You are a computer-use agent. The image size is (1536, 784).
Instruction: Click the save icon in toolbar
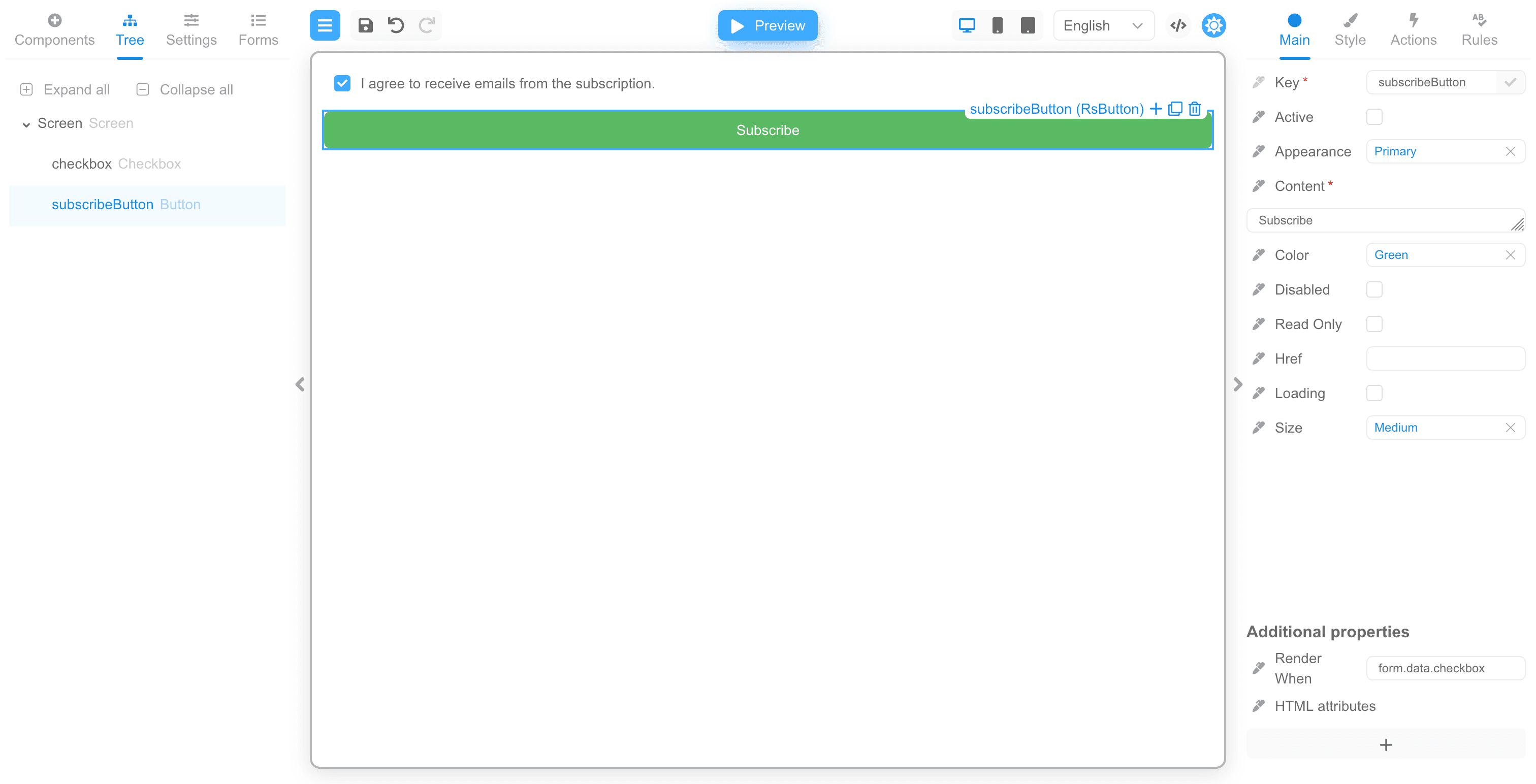tap(365, 25)
